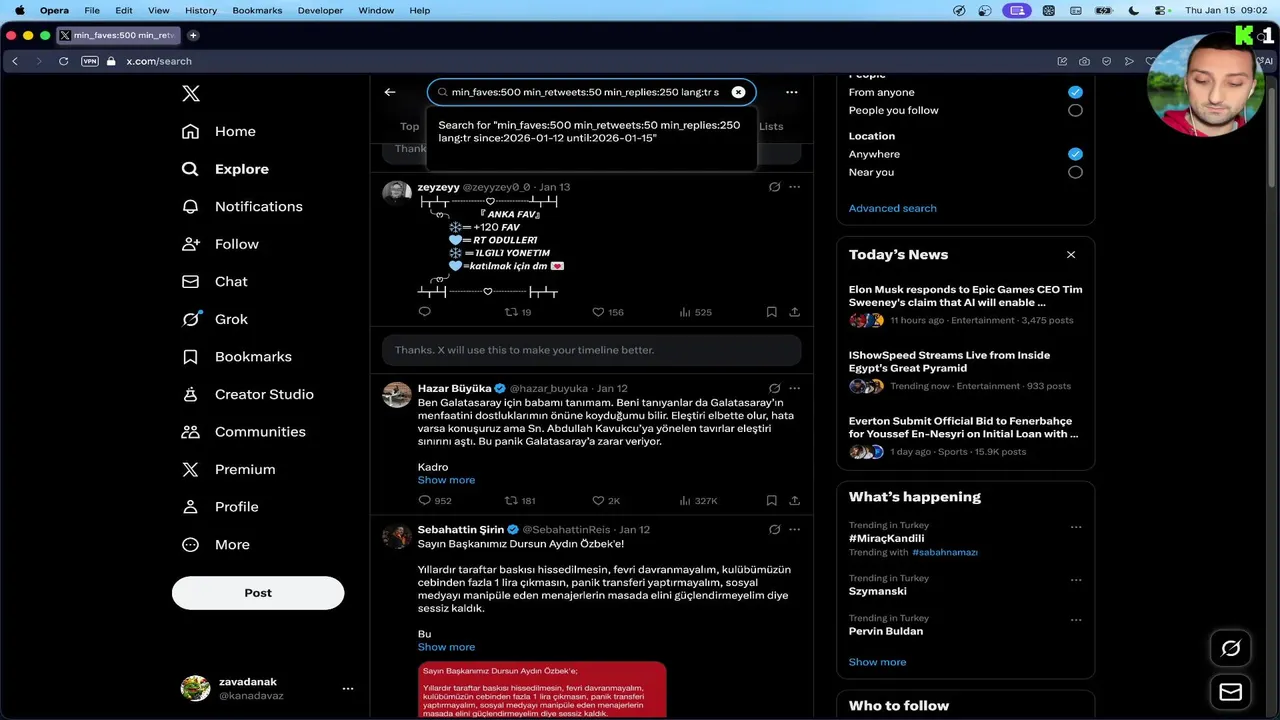Open floating Grok button

1231,648
